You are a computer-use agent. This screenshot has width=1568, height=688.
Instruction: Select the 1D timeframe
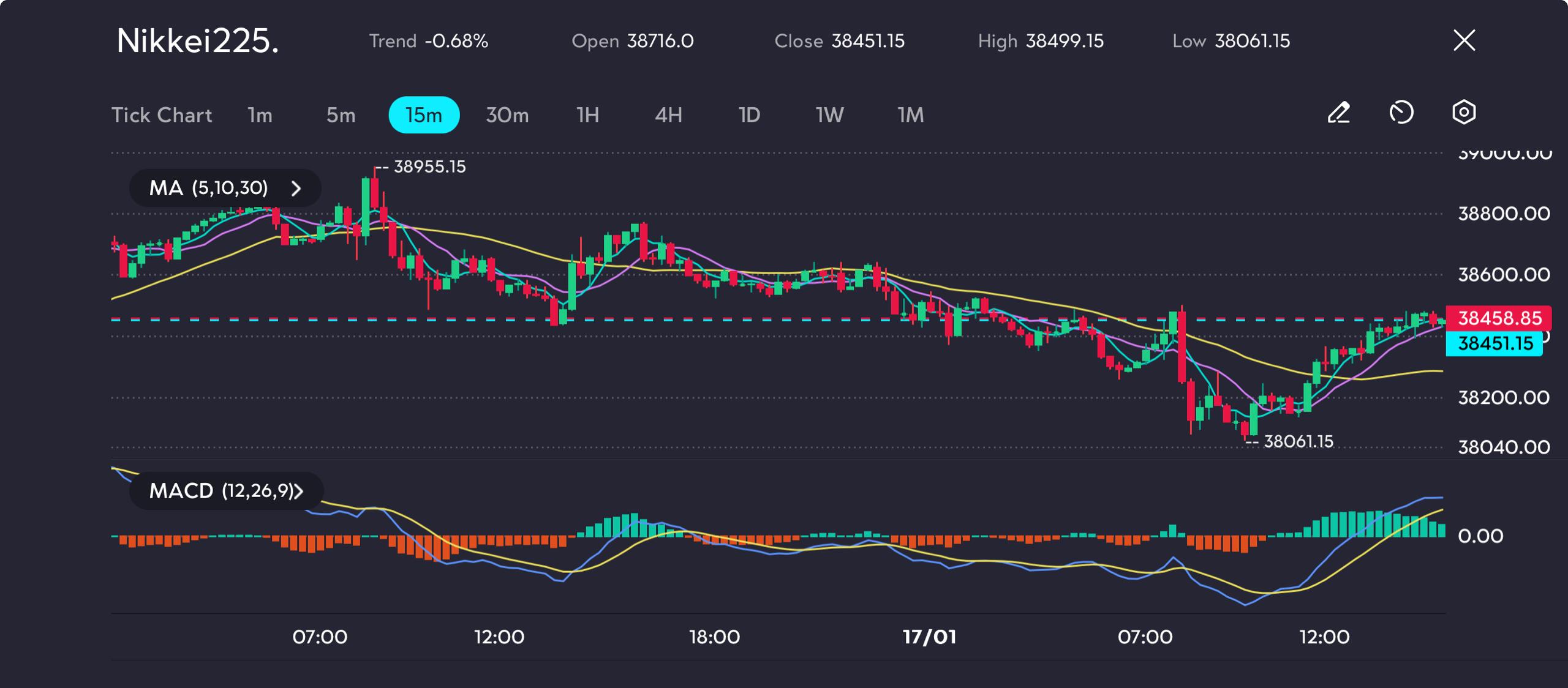click(x=749, y=115)
